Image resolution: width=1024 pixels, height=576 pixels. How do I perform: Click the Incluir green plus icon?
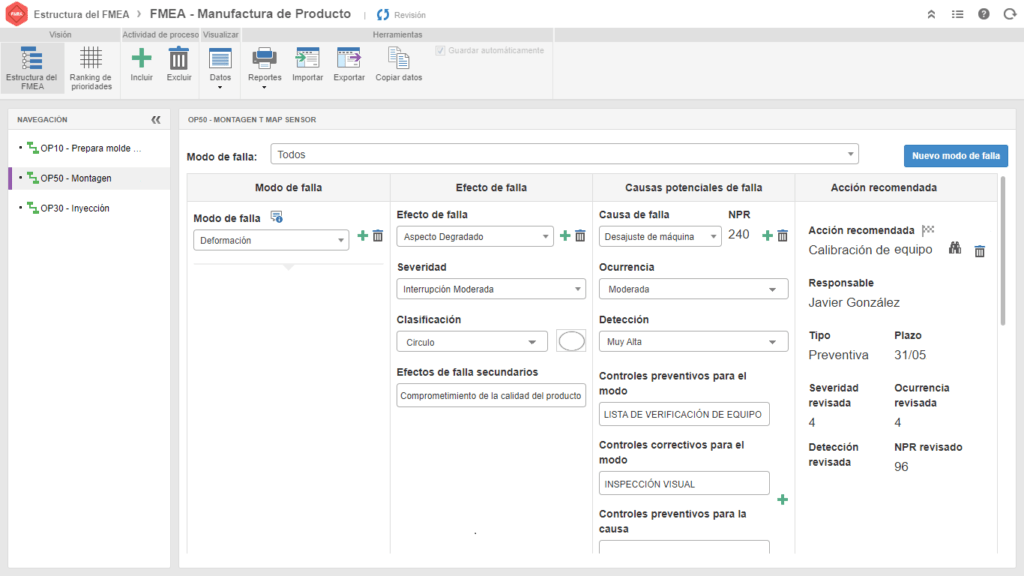point(142,59)
